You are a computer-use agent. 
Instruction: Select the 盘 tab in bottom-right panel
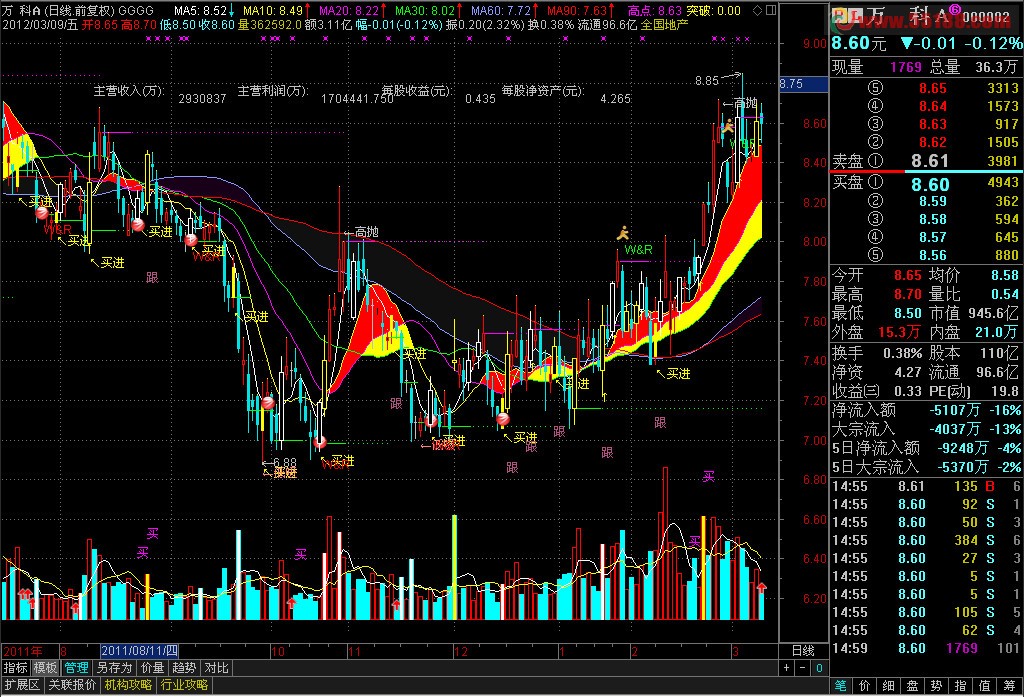pyautogui.click(x=912, y=685)
